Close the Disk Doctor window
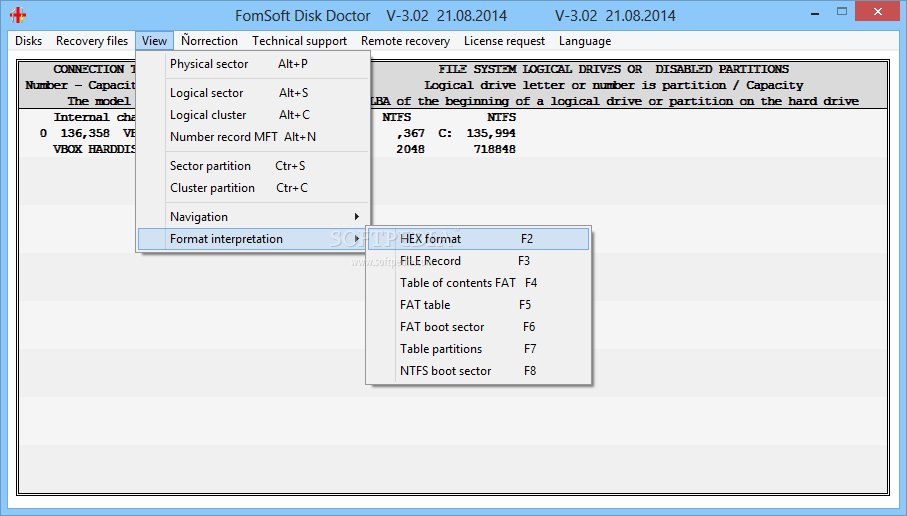This screenshot has height=516, width=907. pyautogui.click(x=877, y=12)
